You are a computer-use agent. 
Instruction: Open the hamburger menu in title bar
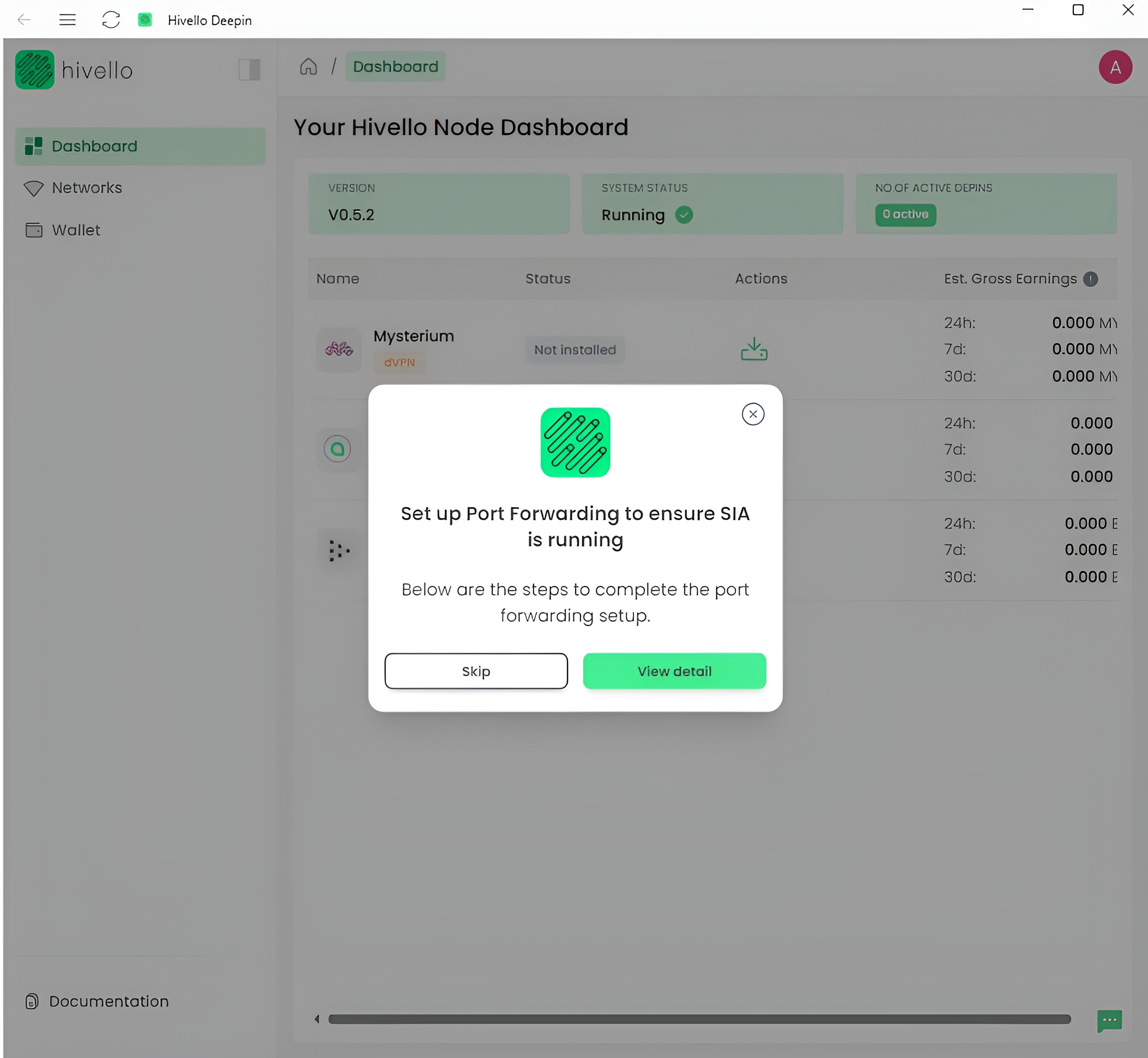(68, 20)
